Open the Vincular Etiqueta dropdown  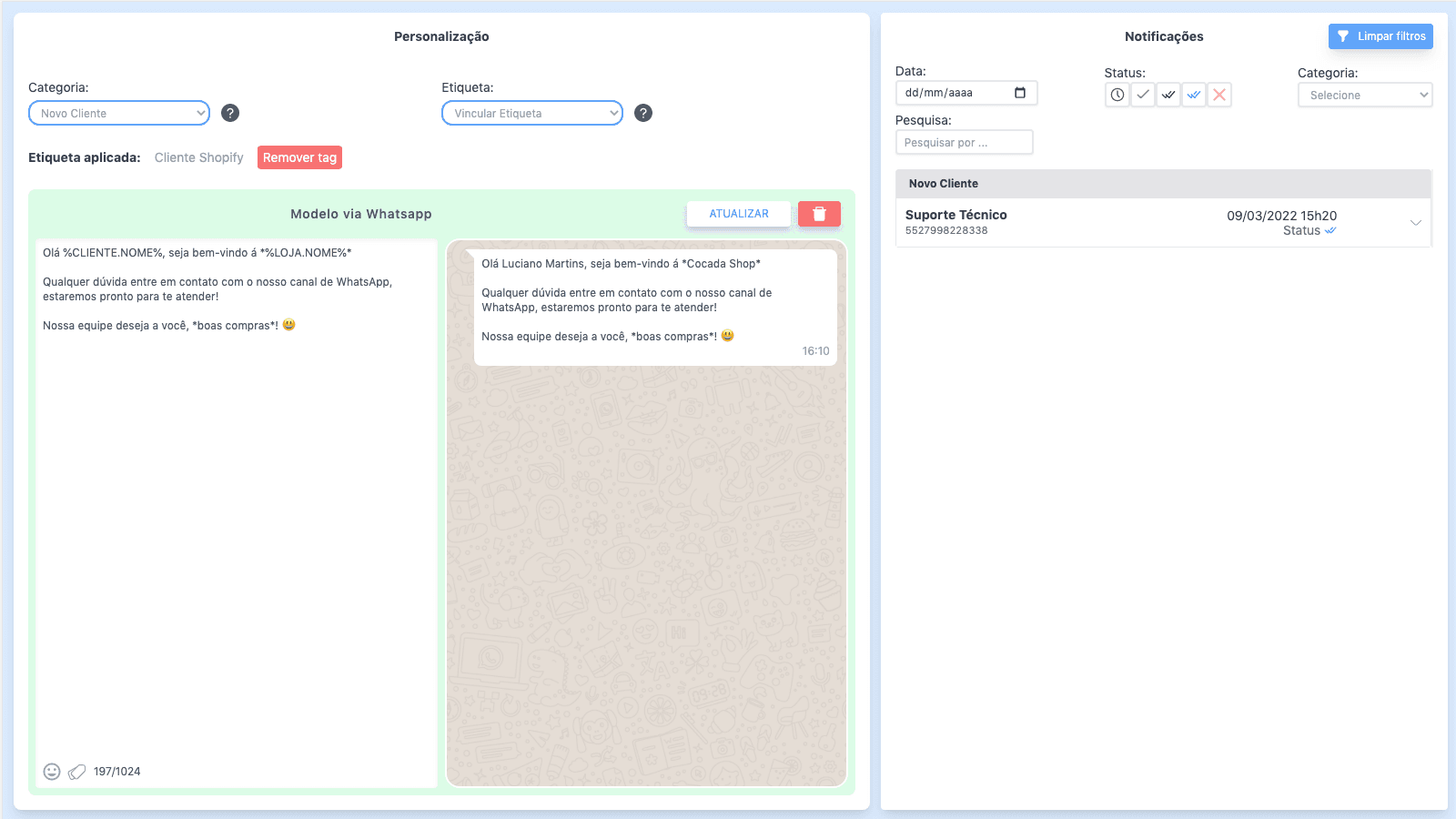532,113
